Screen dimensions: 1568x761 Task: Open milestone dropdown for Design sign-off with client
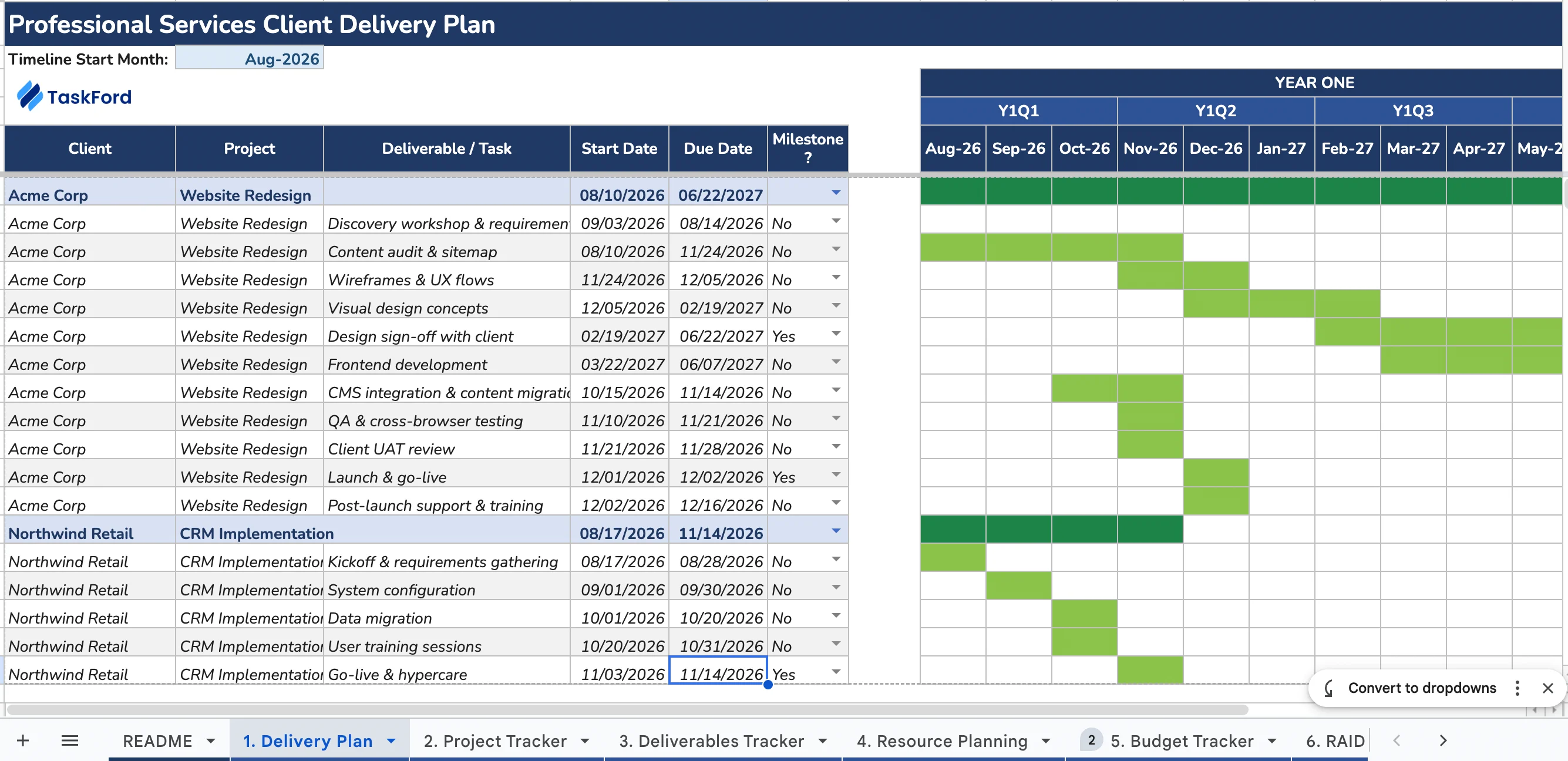836,334
